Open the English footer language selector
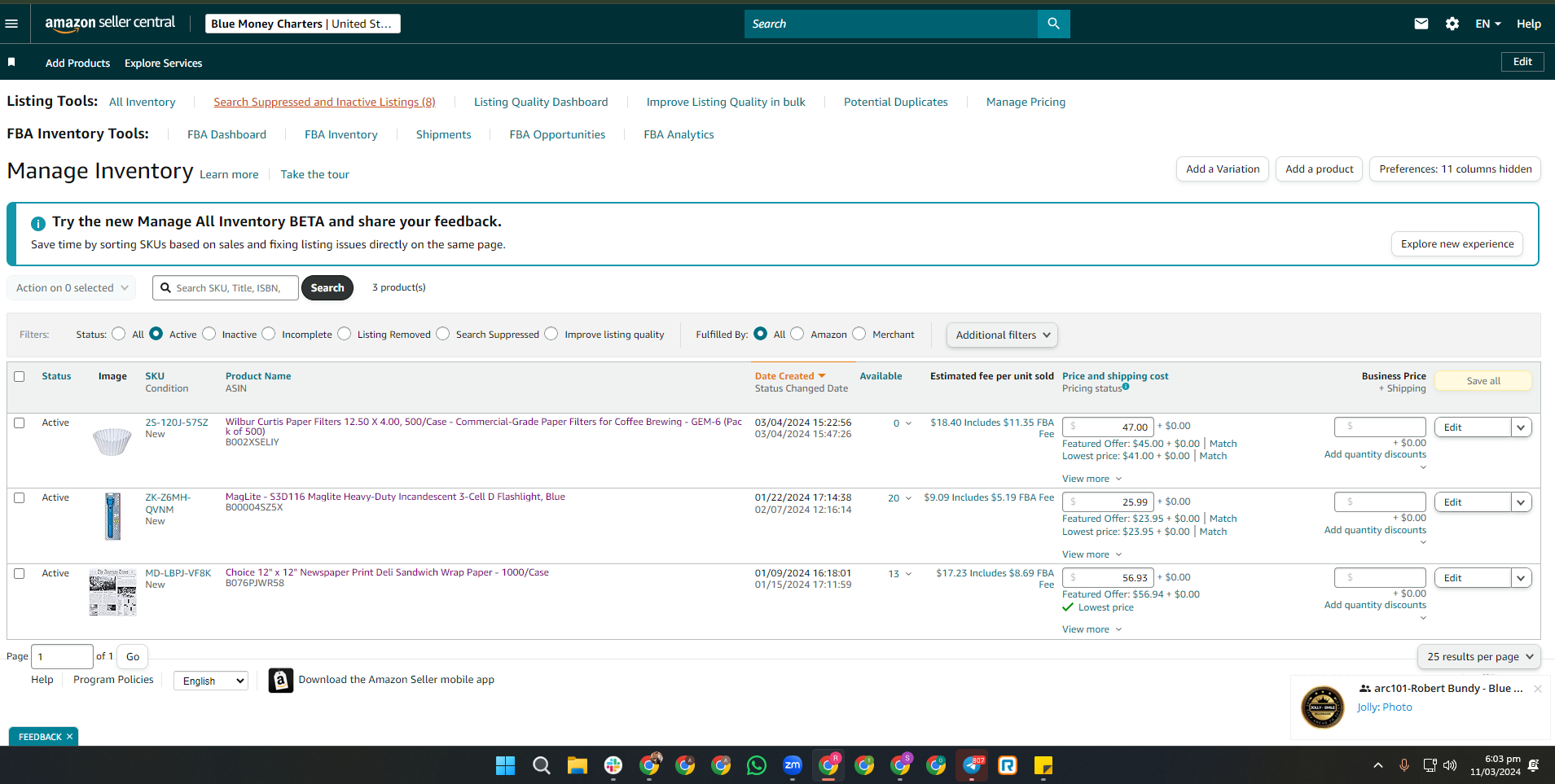Image resolution: width=1555 pixels, height=784 pixels. point(211,681)
